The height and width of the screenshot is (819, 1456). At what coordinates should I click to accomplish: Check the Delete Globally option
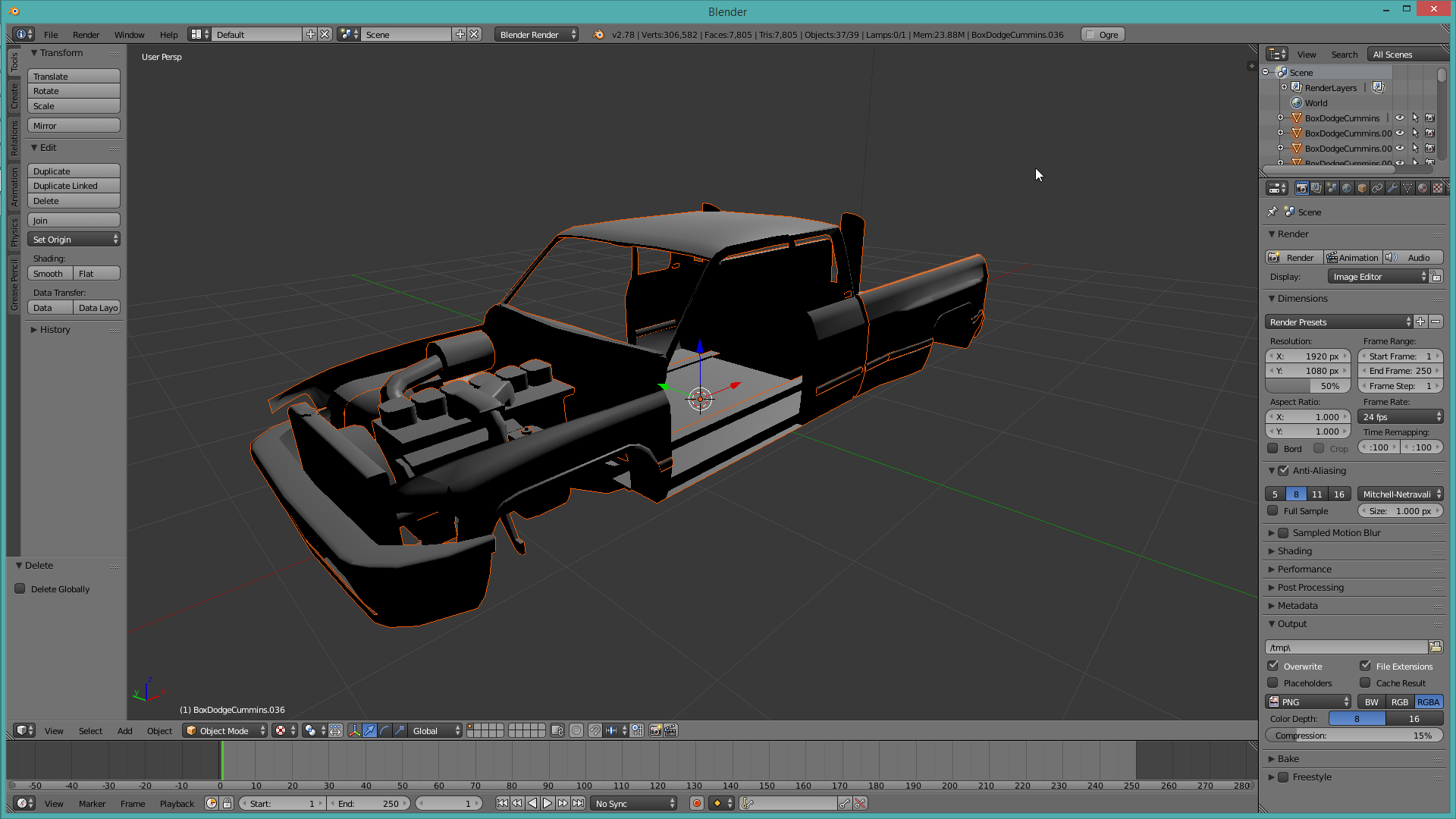[20, 589]
